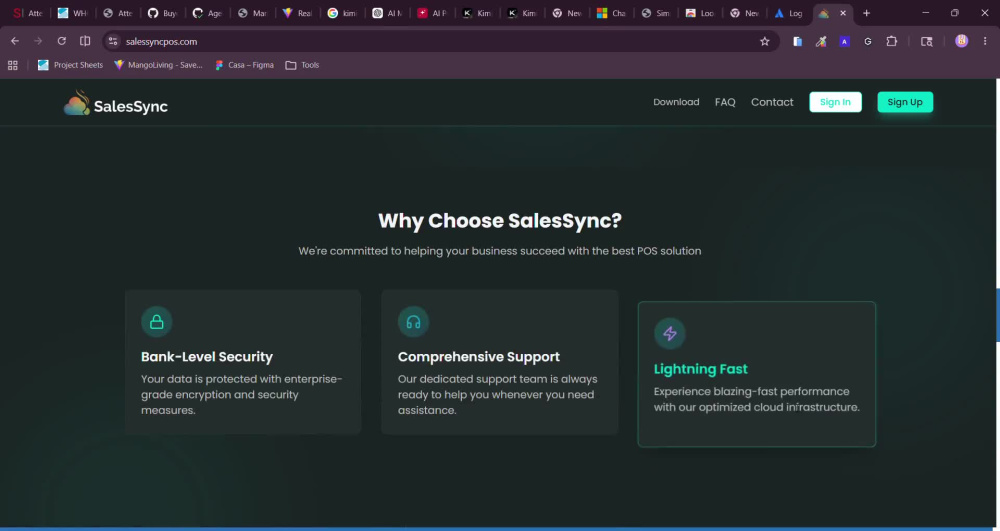The height and width of the screenshot is (531, 1000).
Task: Open the apps grid in bookmarks bar
Action: click(x=13, y=65)
